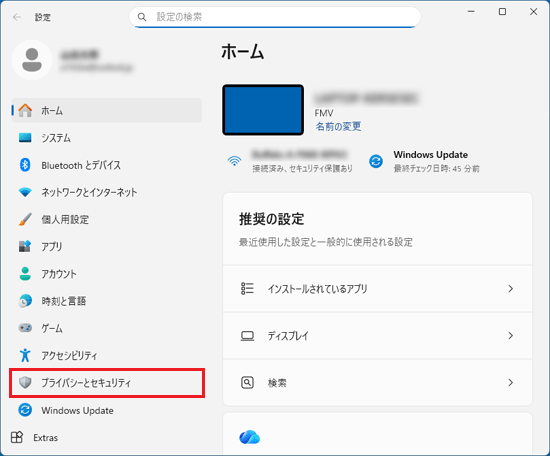Click the ディスプレイ laptop icon
Screen dimensions: 550x456
247,336
